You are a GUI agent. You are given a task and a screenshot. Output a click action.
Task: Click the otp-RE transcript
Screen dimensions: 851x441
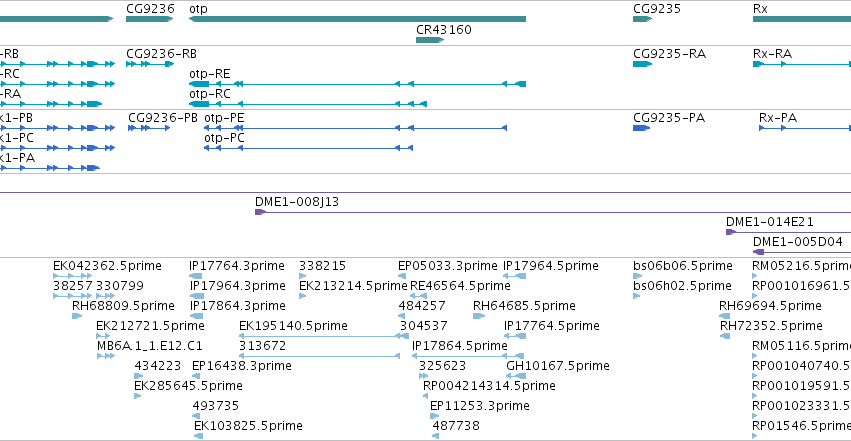pyautogui.click(x=357, y=84)
